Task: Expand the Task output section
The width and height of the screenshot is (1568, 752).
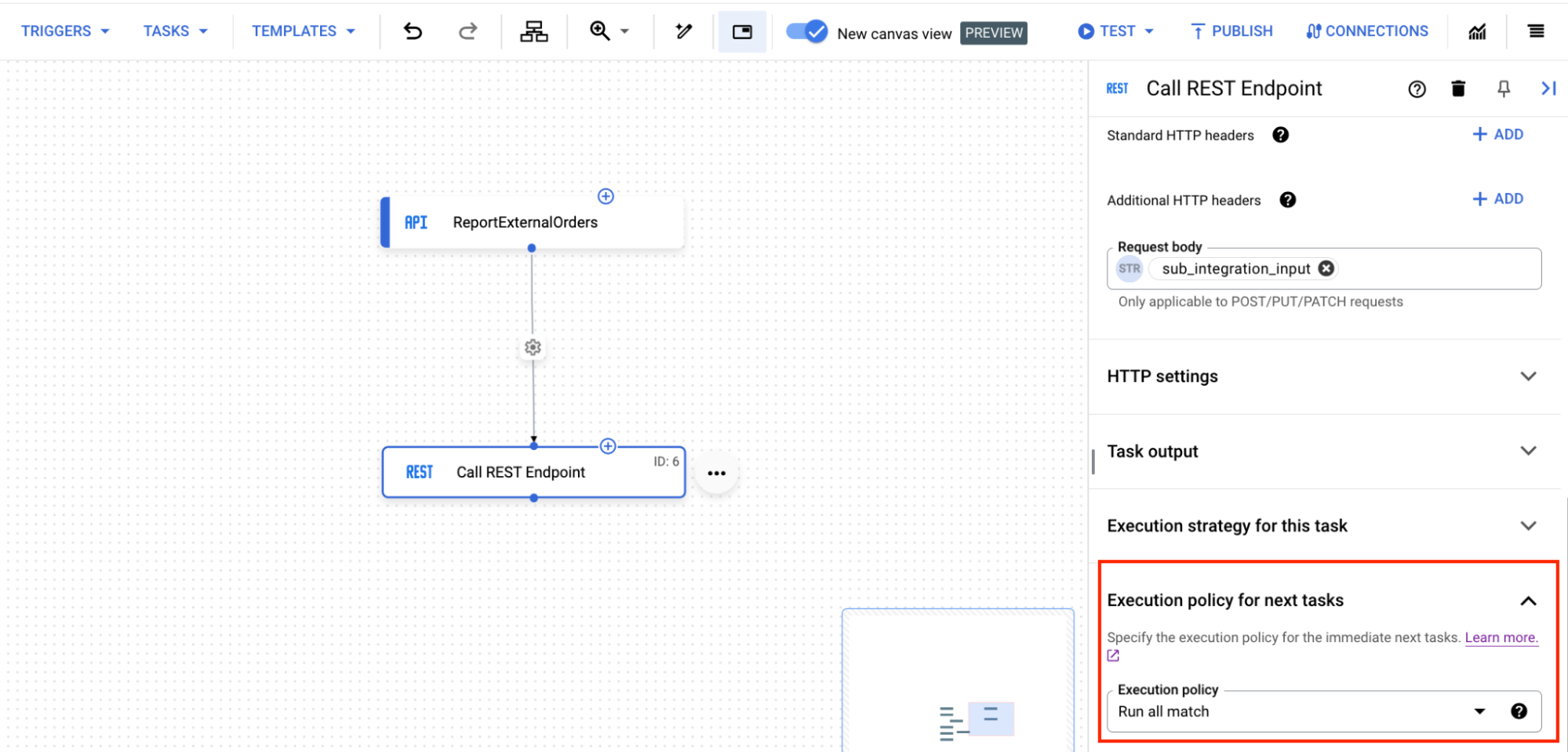Action: click(1324, 451)
